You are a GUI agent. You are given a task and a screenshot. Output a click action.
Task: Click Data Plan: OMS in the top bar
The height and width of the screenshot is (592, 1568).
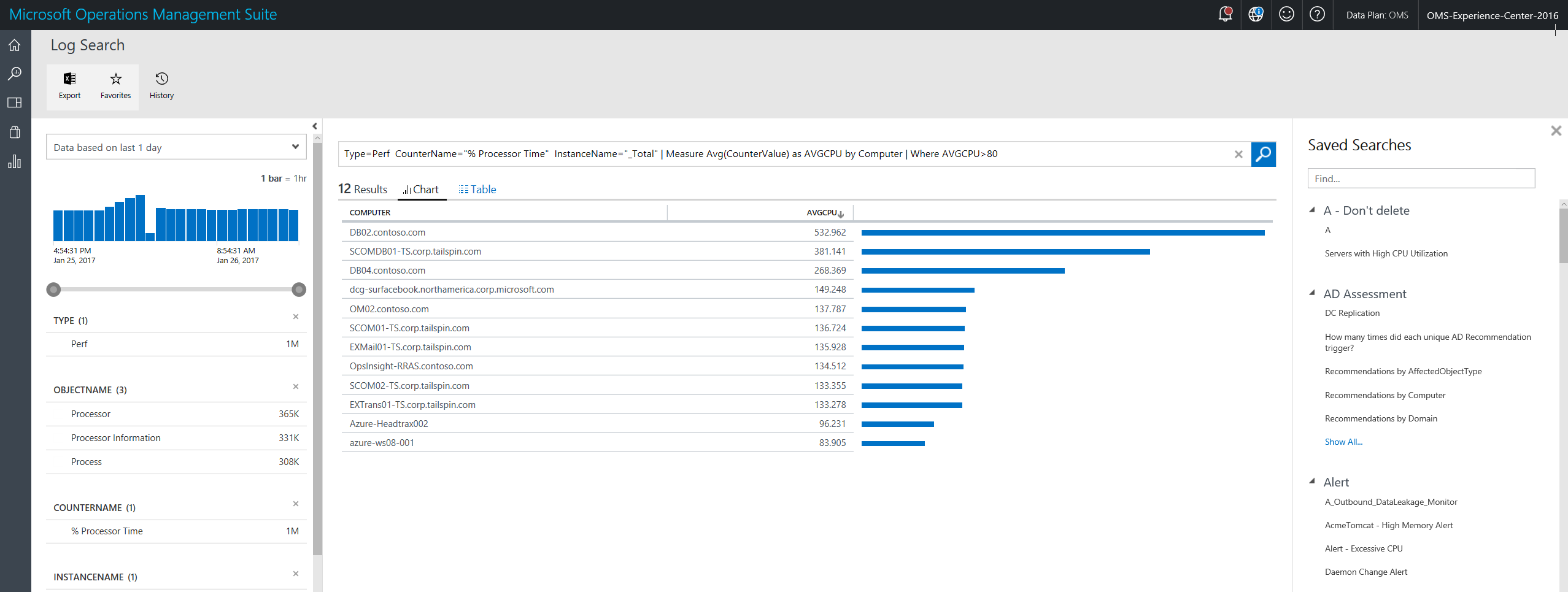[1377, 15]
